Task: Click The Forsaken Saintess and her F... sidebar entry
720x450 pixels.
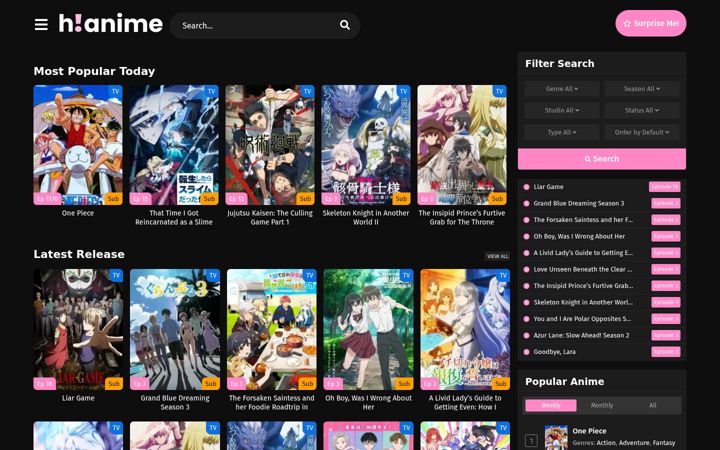Action: (x=583, y=220)
